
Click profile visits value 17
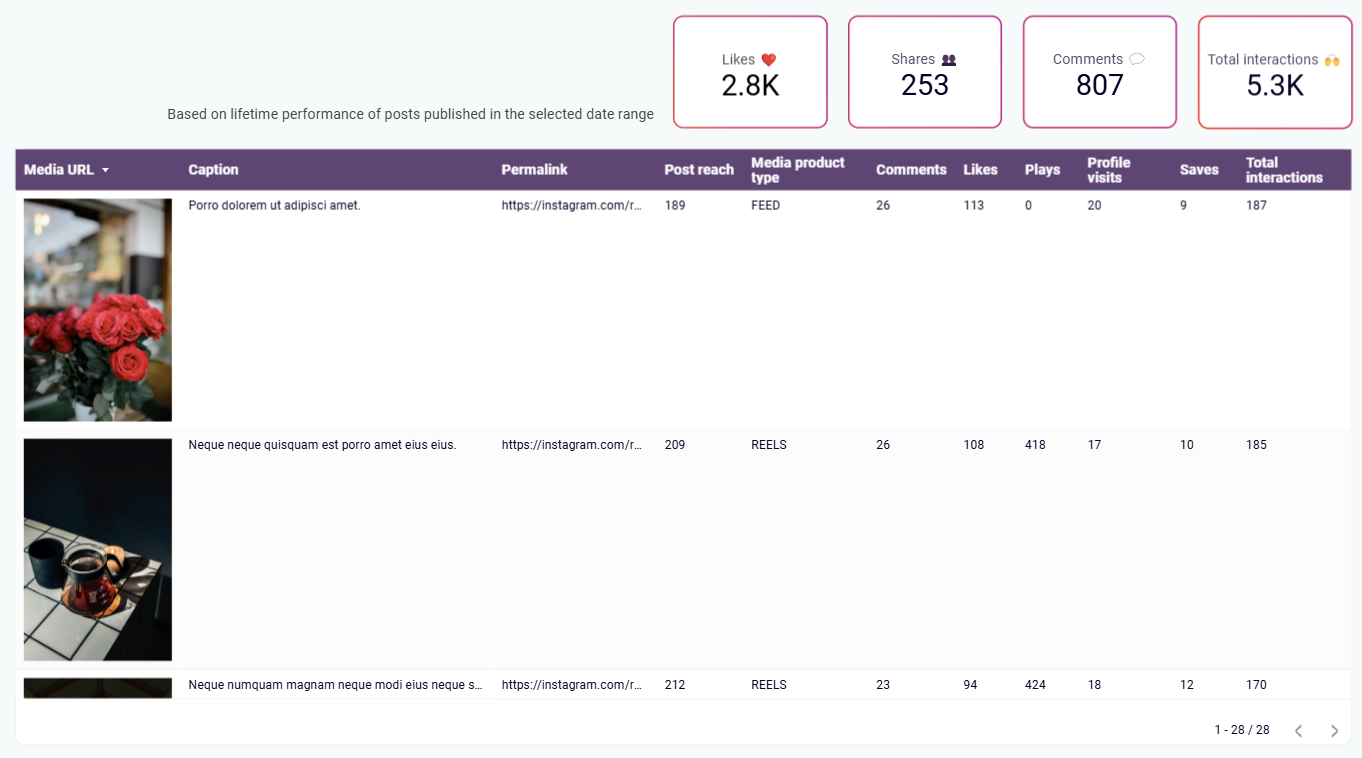(1095, 445)
